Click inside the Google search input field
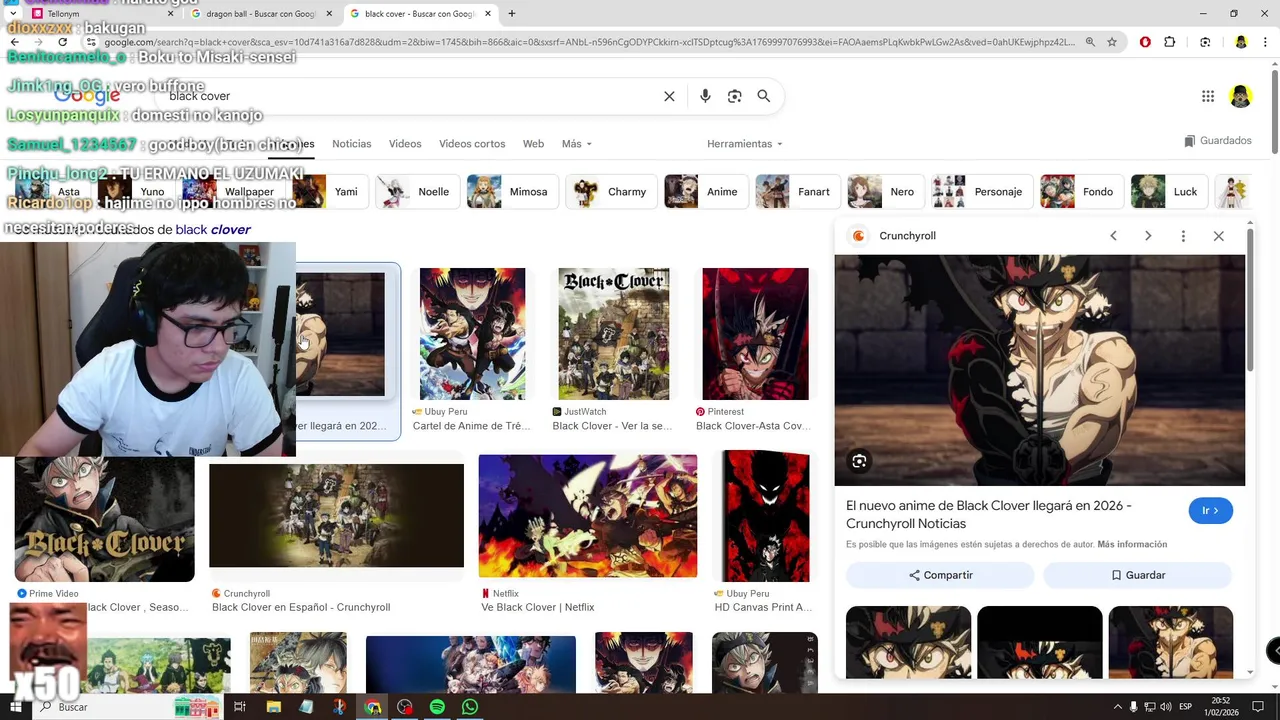 pyautogui.click(x=410, y=96)
